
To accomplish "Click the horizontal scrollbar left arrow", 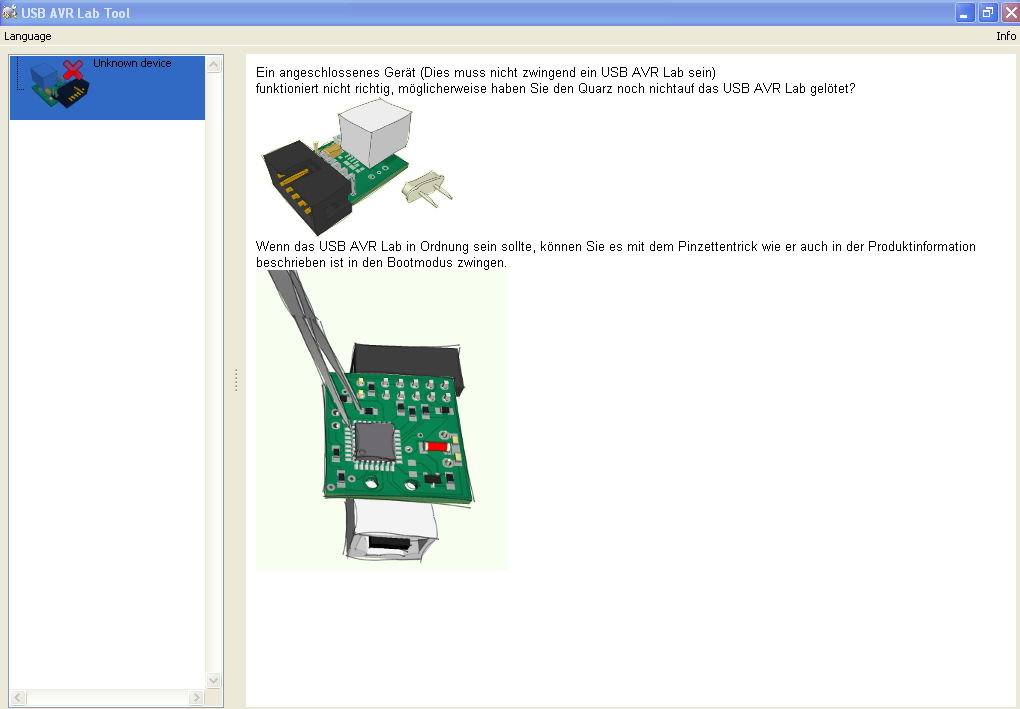I will (x=18, y=697).
